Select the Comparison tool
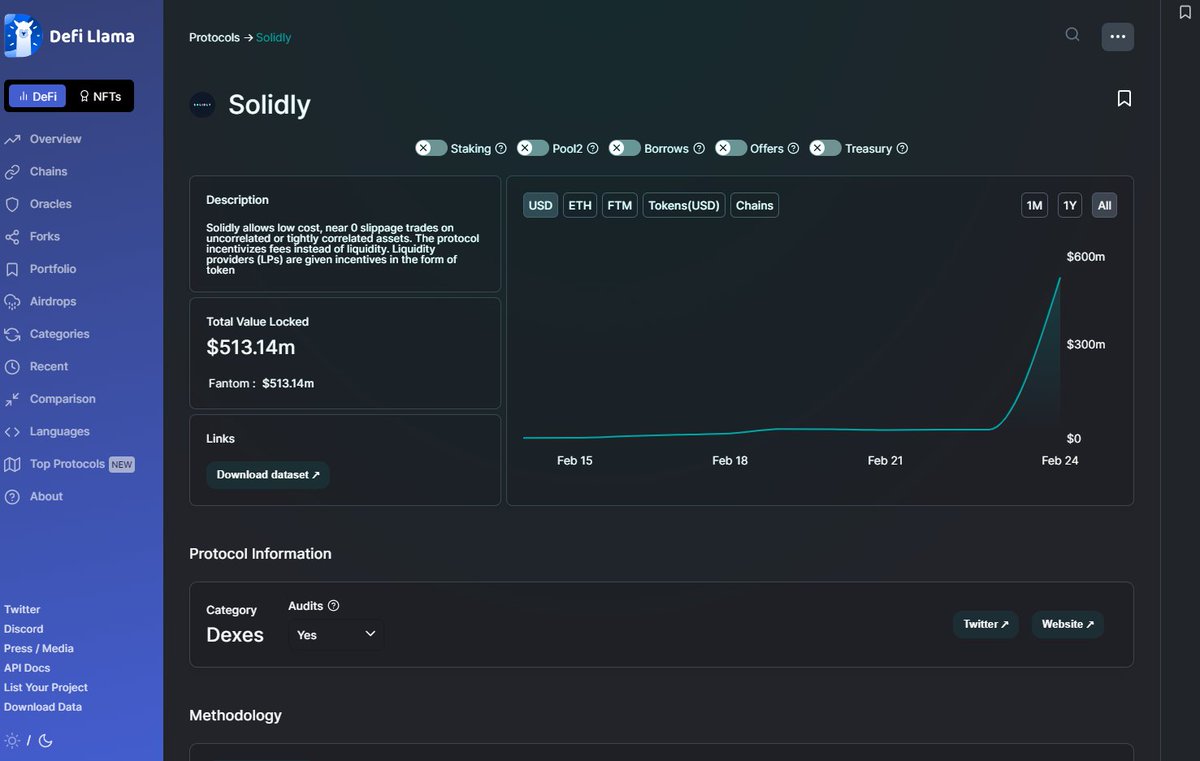The width and height of the screenshot is (1200, 761). [x=60, y=398]
